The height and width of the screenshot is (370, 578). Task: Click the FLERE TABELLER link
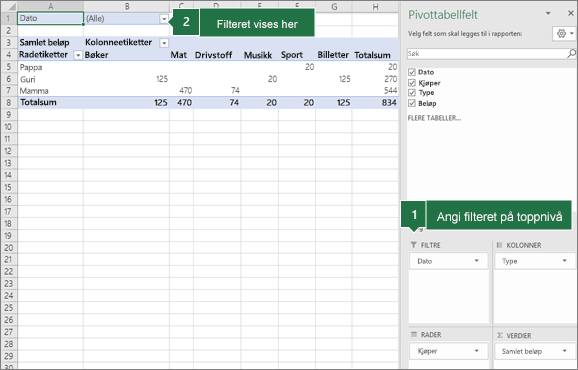click(x=434, y=118)
